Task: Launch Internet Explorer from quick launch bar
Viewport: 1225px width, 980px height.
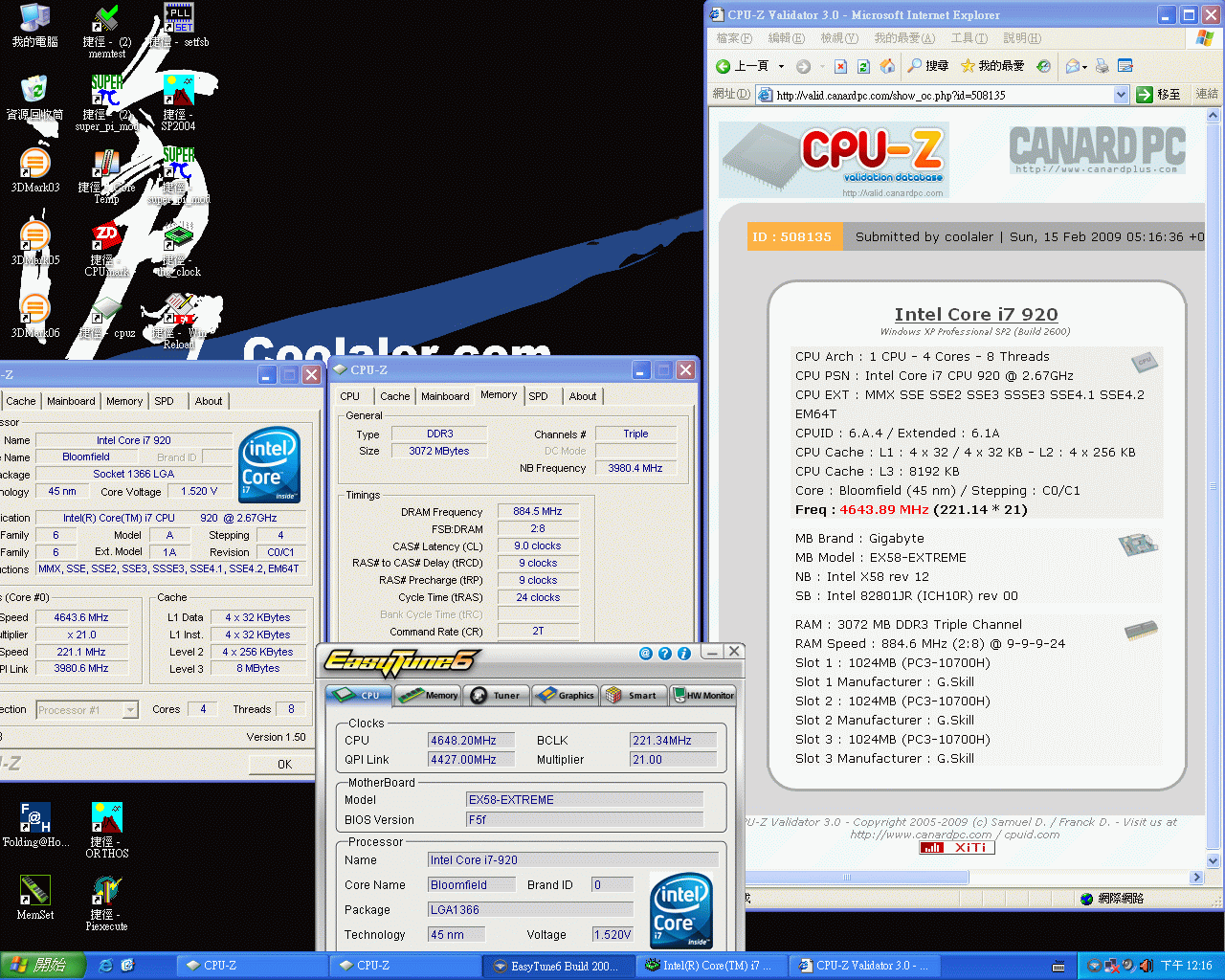Action: [x=105, y=966]
